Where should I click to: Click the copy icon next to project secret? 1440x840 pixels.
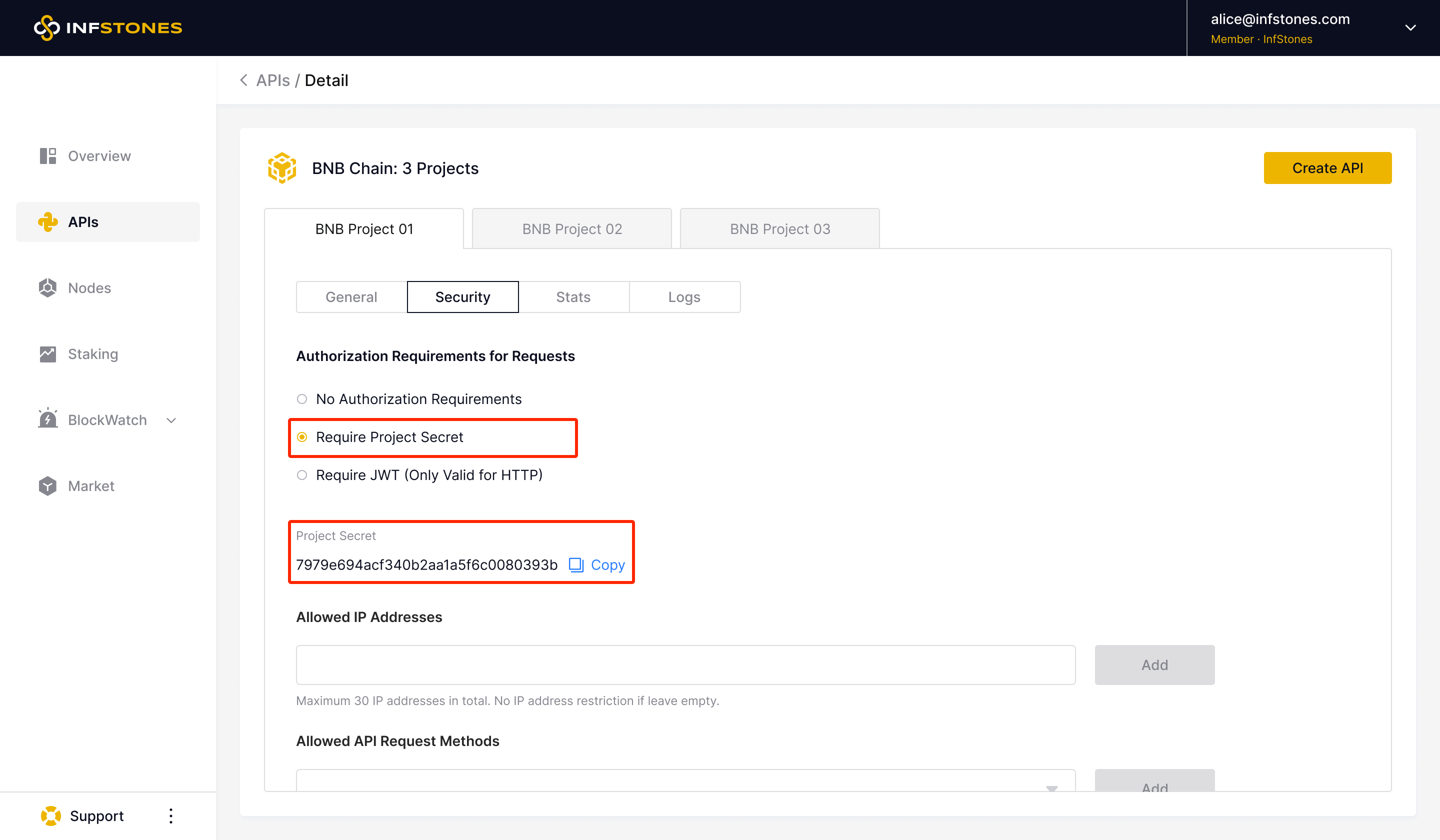[576, 565]
